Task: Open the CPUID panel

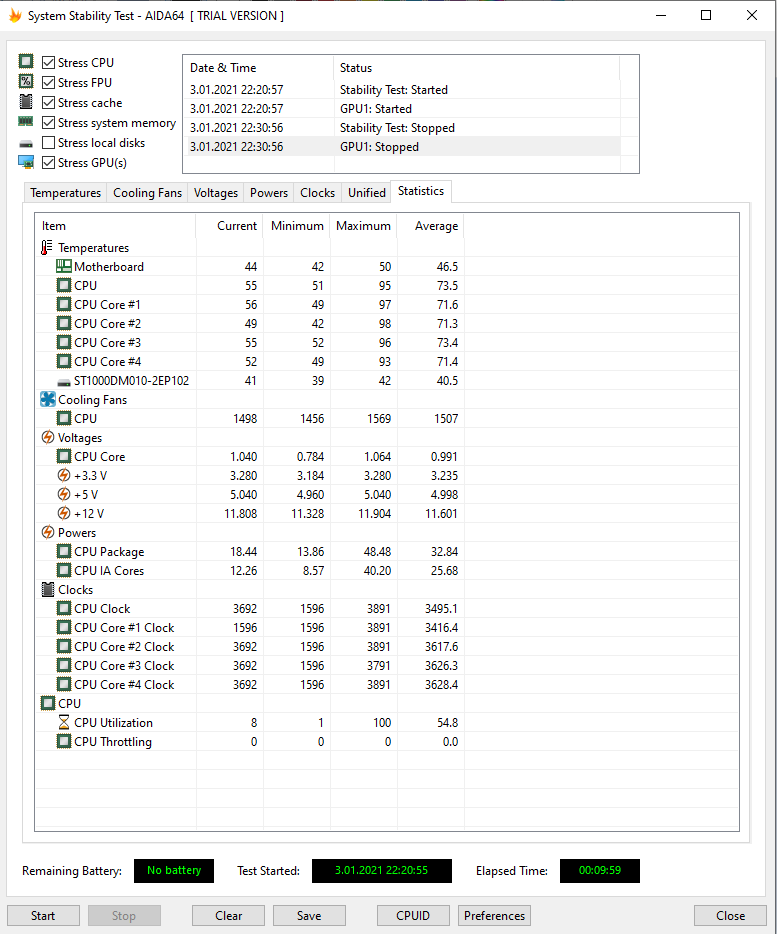Action: click(413, 916)
